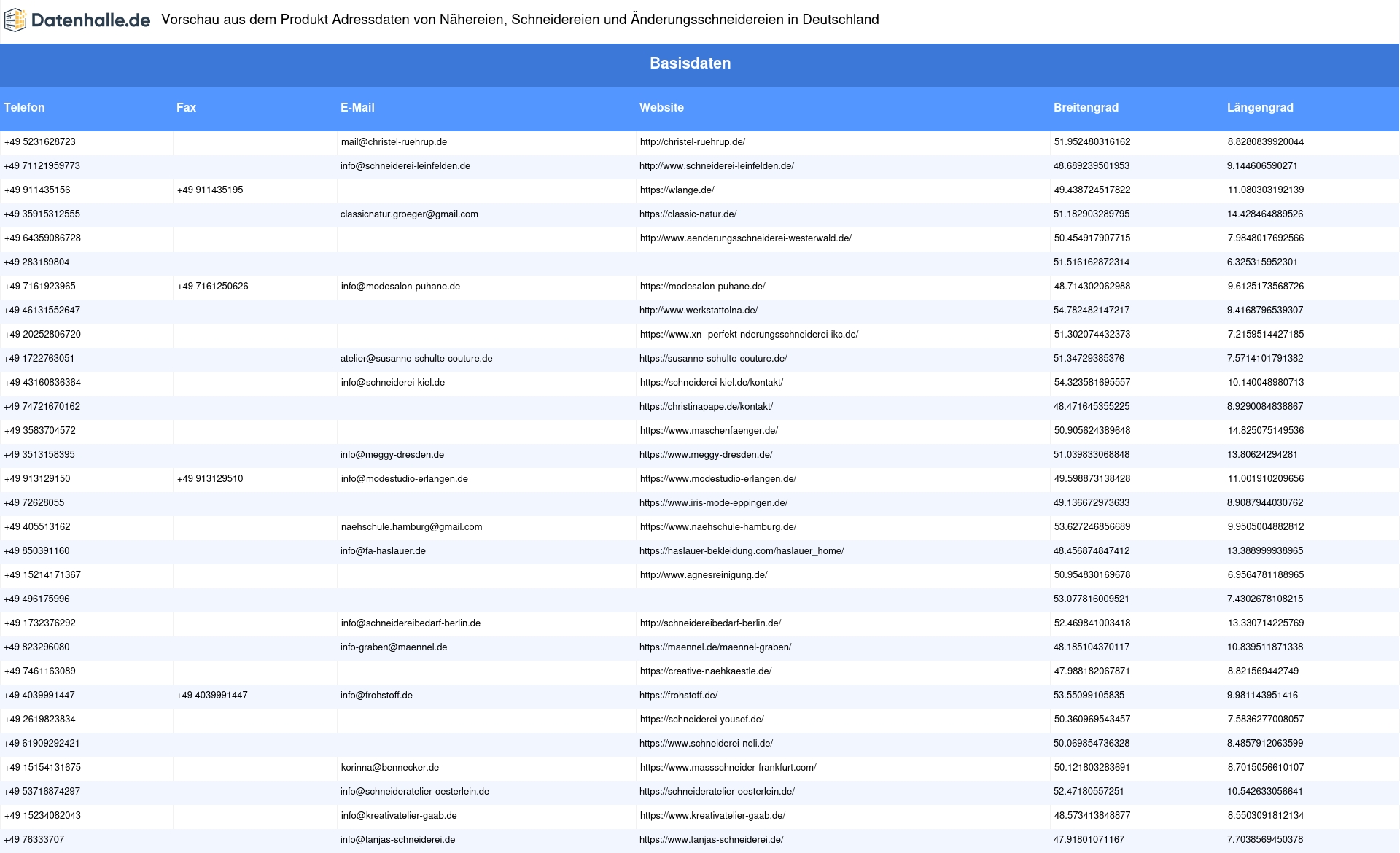Select phone number +49 283189804
The width and height of the screenshot is (1400, 853).
pyautogui.click(x=36, y=262)
